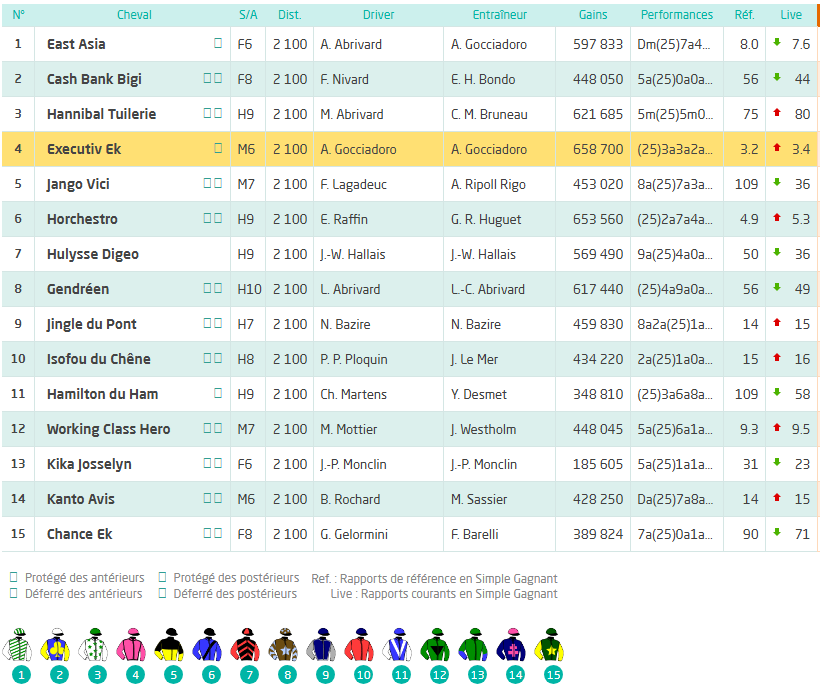This screenshot has height=699, width=820.
Task: Click the Driver column header
Action: [x=378, y=15]
